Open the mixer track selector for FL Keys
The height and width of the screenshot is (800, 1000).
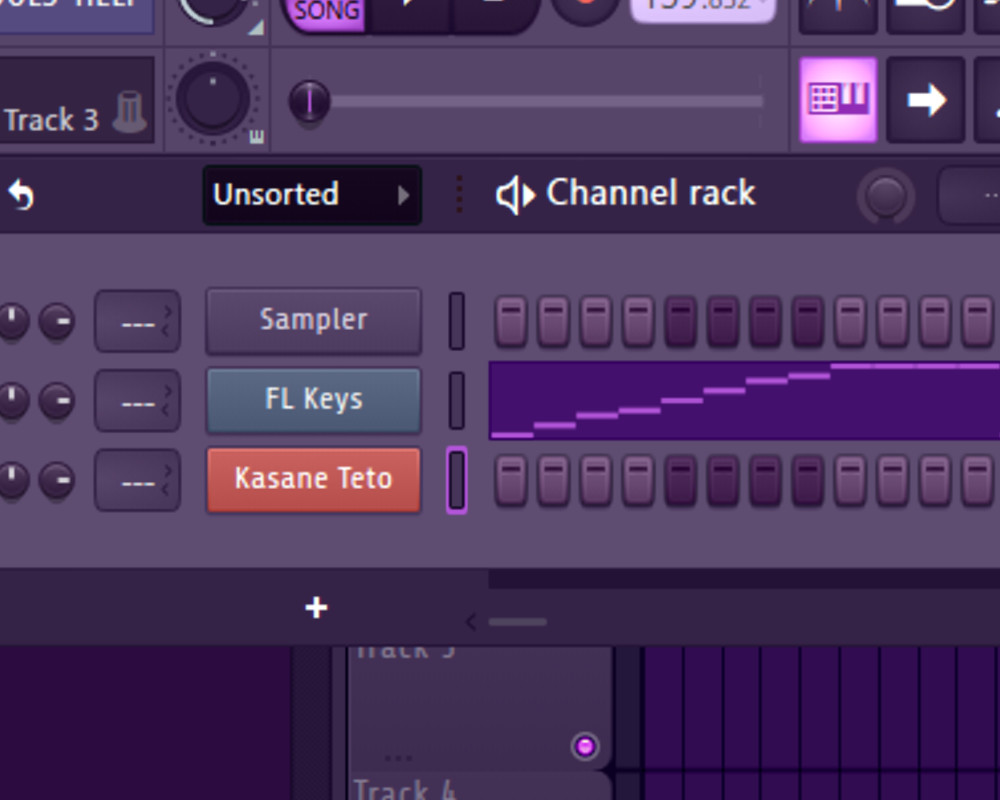coord(137,400)
